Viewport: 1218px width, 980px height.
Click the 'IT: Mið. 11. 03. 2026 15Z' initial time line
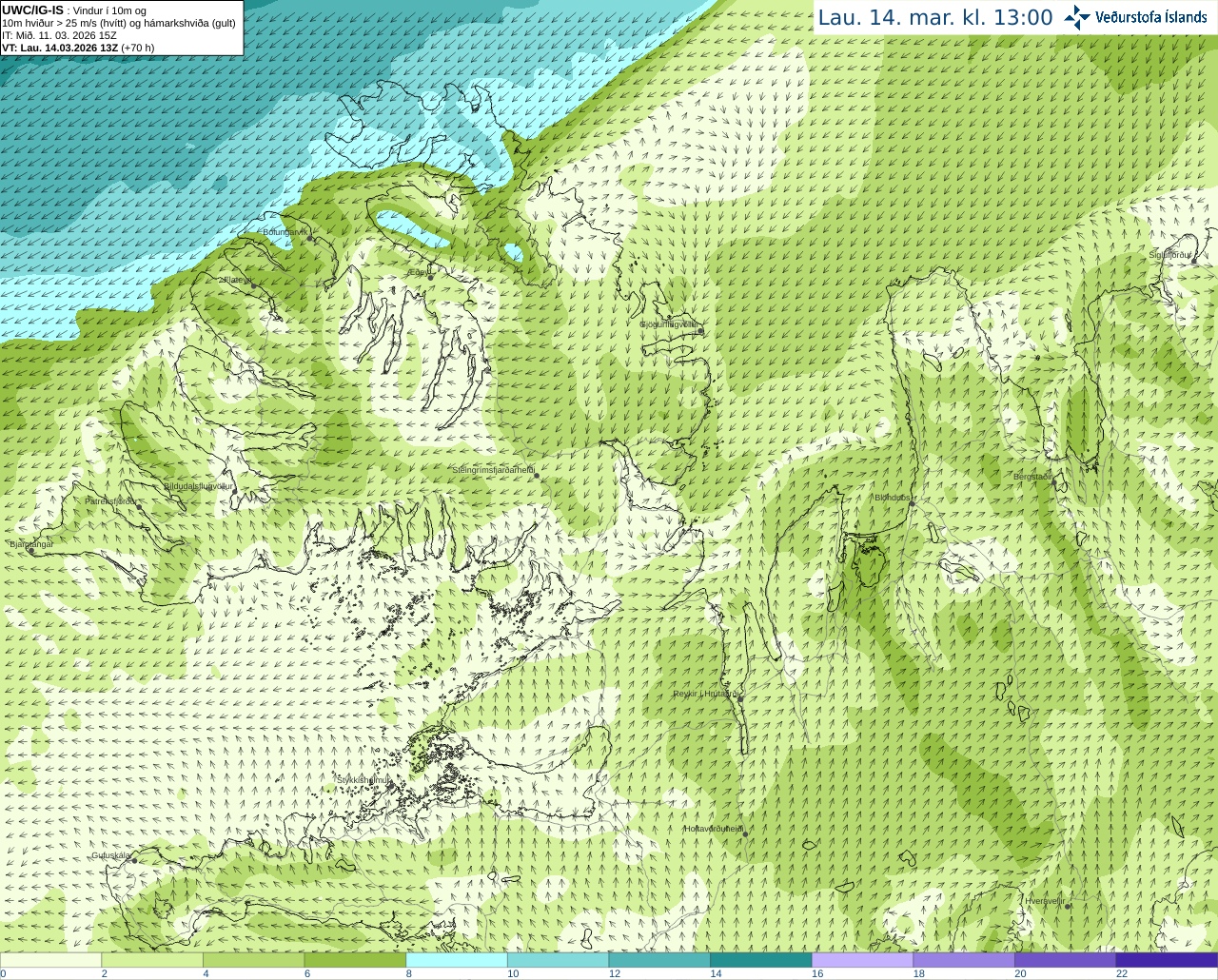click(x=60, y=35)
